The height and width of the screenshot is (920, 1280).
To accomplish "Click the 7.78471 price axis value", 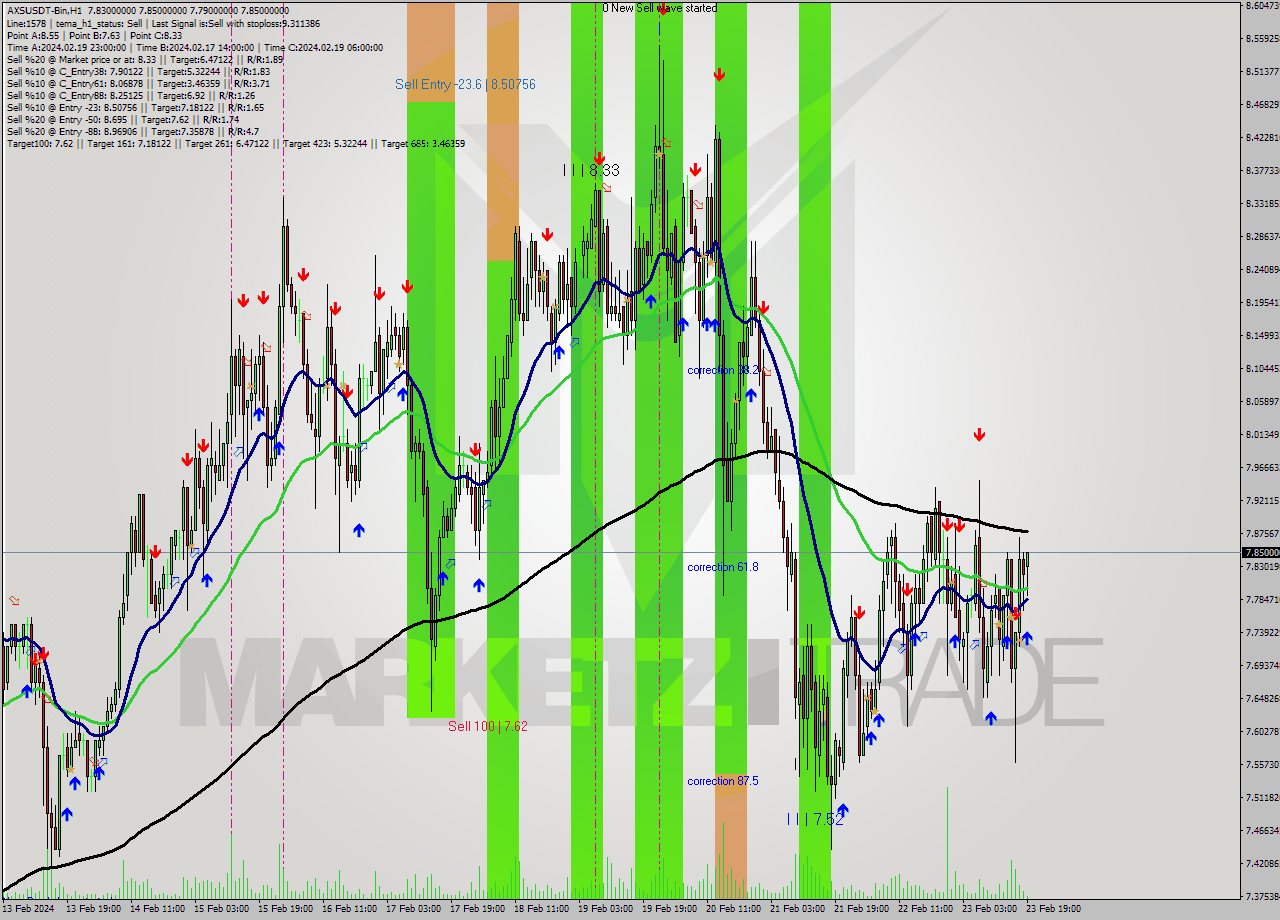I will [1262, 599].
